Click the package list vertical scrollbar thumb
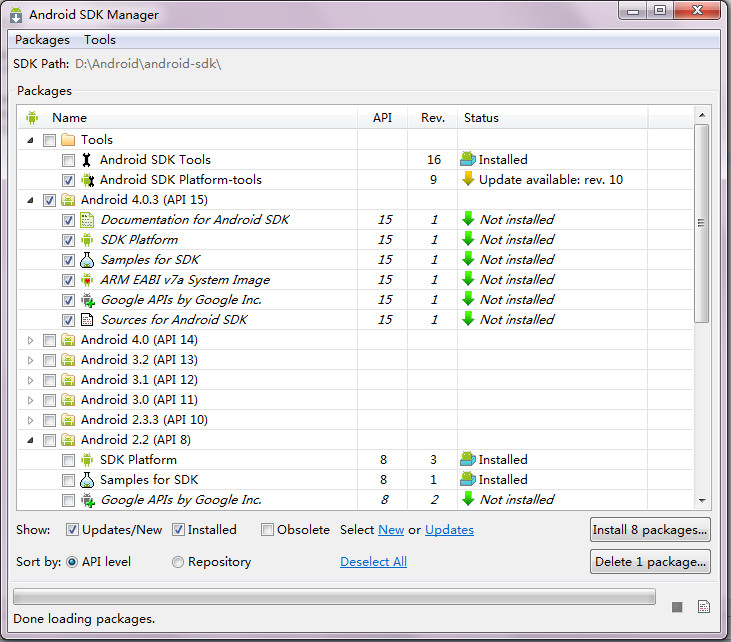This screenshot has height=642, width=731. (x=702, y=223)
